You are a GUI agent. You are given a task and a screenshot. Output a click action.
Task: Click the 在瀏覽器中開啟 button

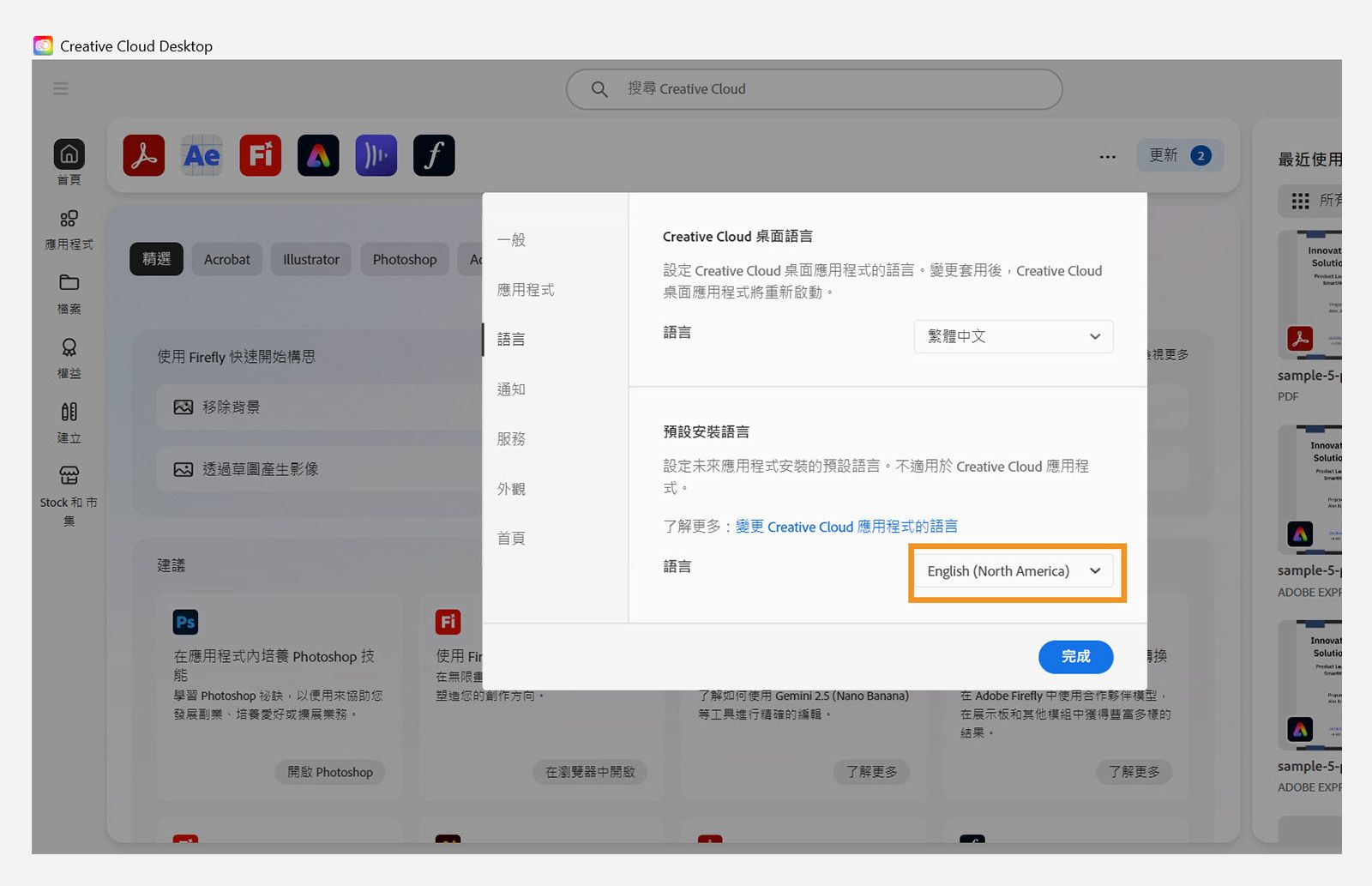point(590,772)
